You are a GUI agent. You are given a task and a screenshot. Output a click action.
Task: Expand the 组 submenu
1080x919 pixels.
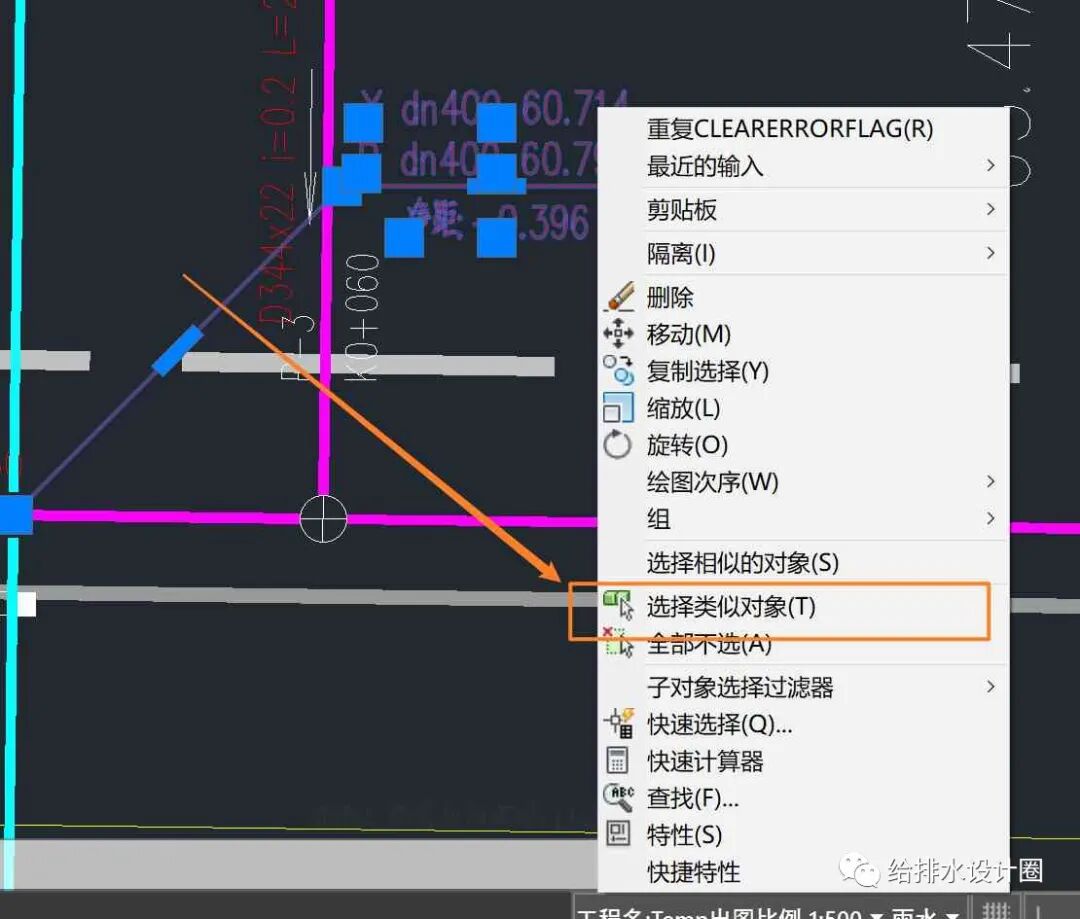[803, 518]
